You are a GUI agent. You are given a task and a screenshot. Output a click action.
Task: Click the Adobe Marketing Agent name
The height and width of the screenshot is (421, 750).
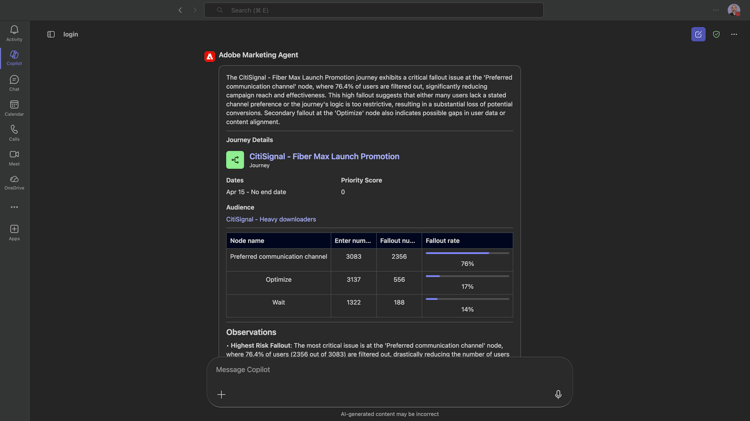click(258, 55)
